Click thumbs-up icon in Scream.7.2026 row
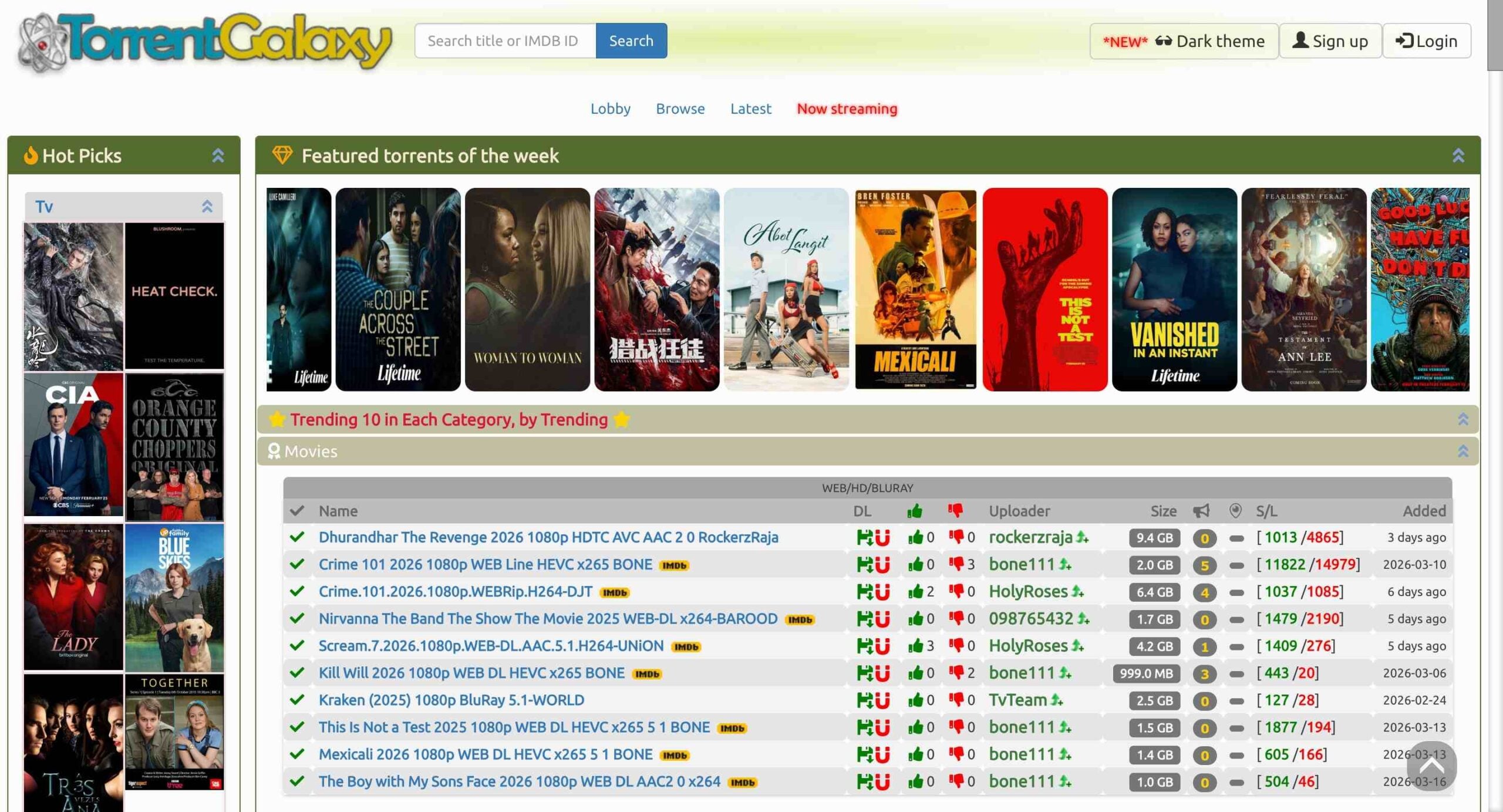The width and height of the screenshot is (1503, 812). (x=915, y=646)
